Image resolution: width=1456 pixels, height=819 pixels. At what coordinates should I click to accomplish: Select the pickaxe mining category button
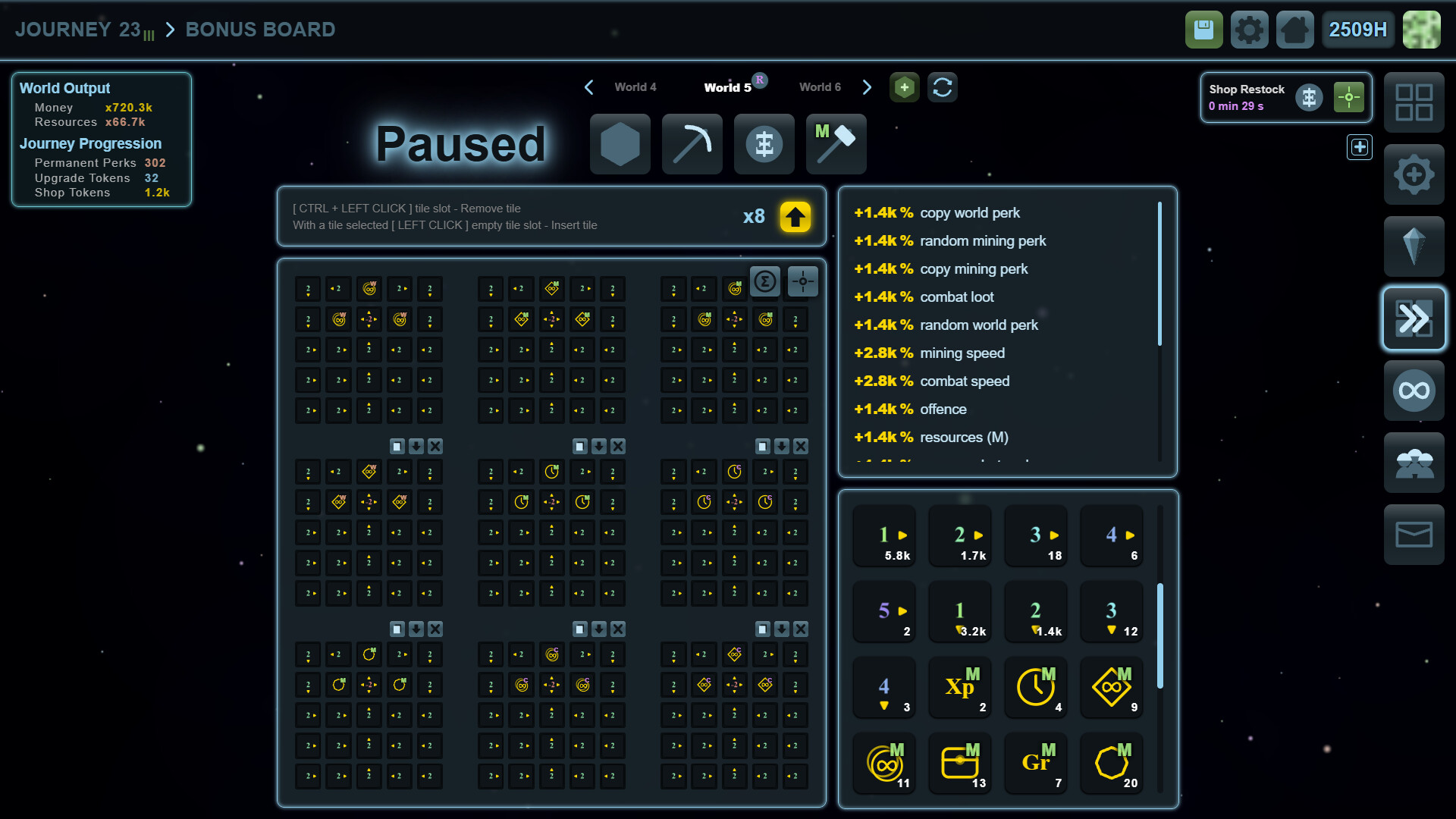pos(692,144)
